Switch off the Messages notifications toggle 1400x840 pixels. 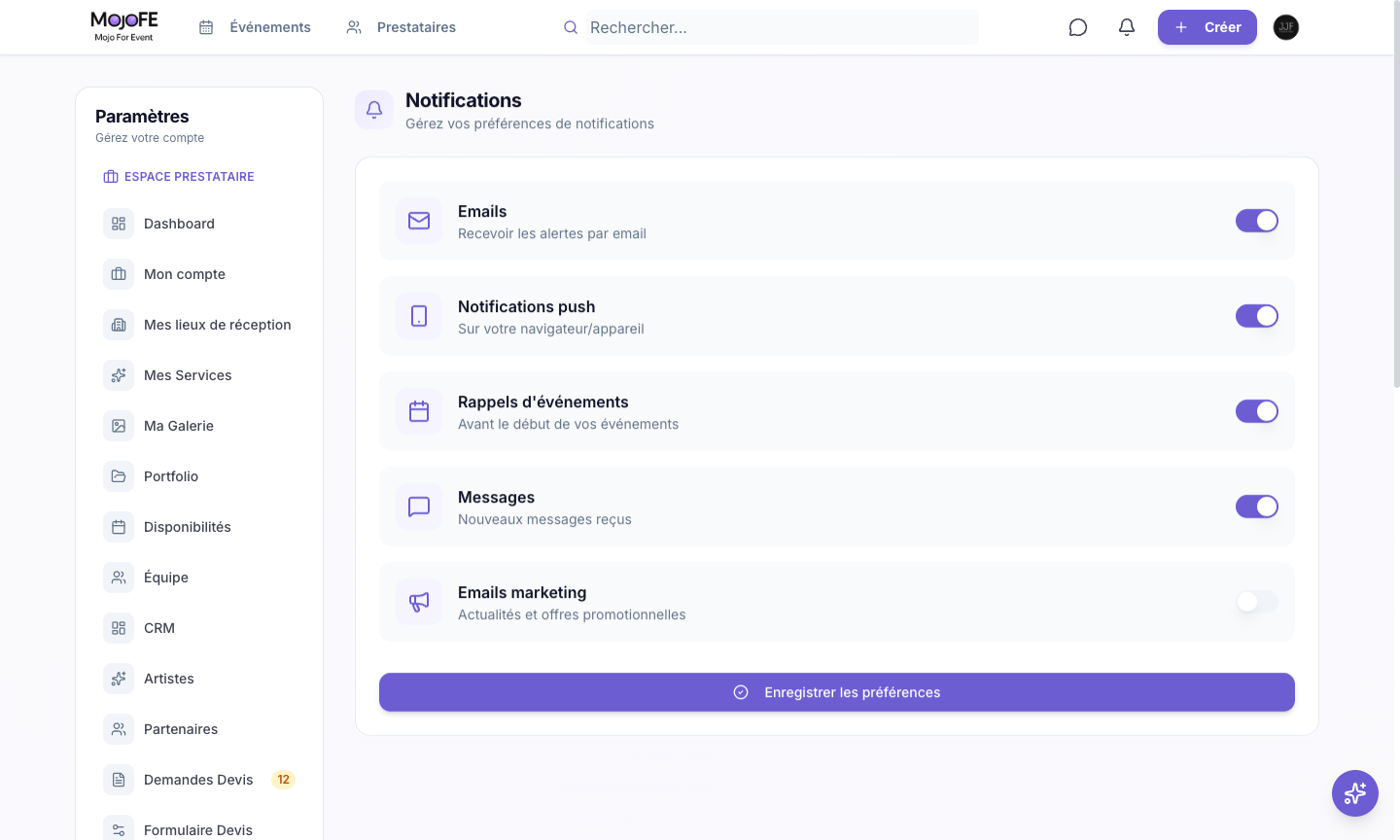point(1257,507)
